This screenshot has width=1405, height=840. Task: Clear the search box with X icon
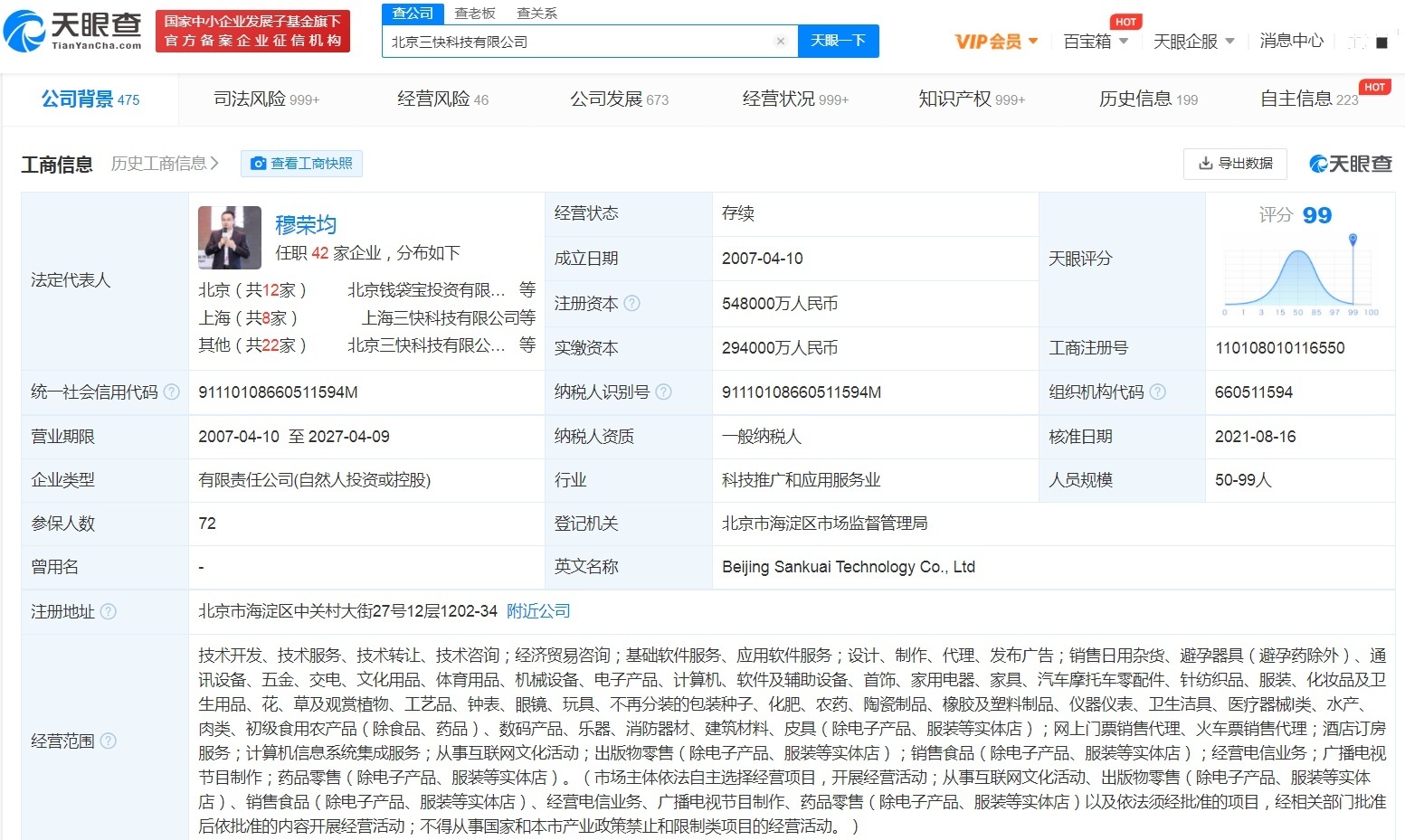pyautogui.click(x=781, y=41)
